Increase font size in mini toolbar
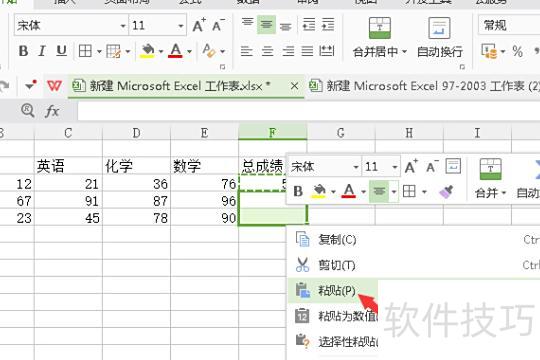The height and width of the screenshot is (360, 540). tap(411, 167)
